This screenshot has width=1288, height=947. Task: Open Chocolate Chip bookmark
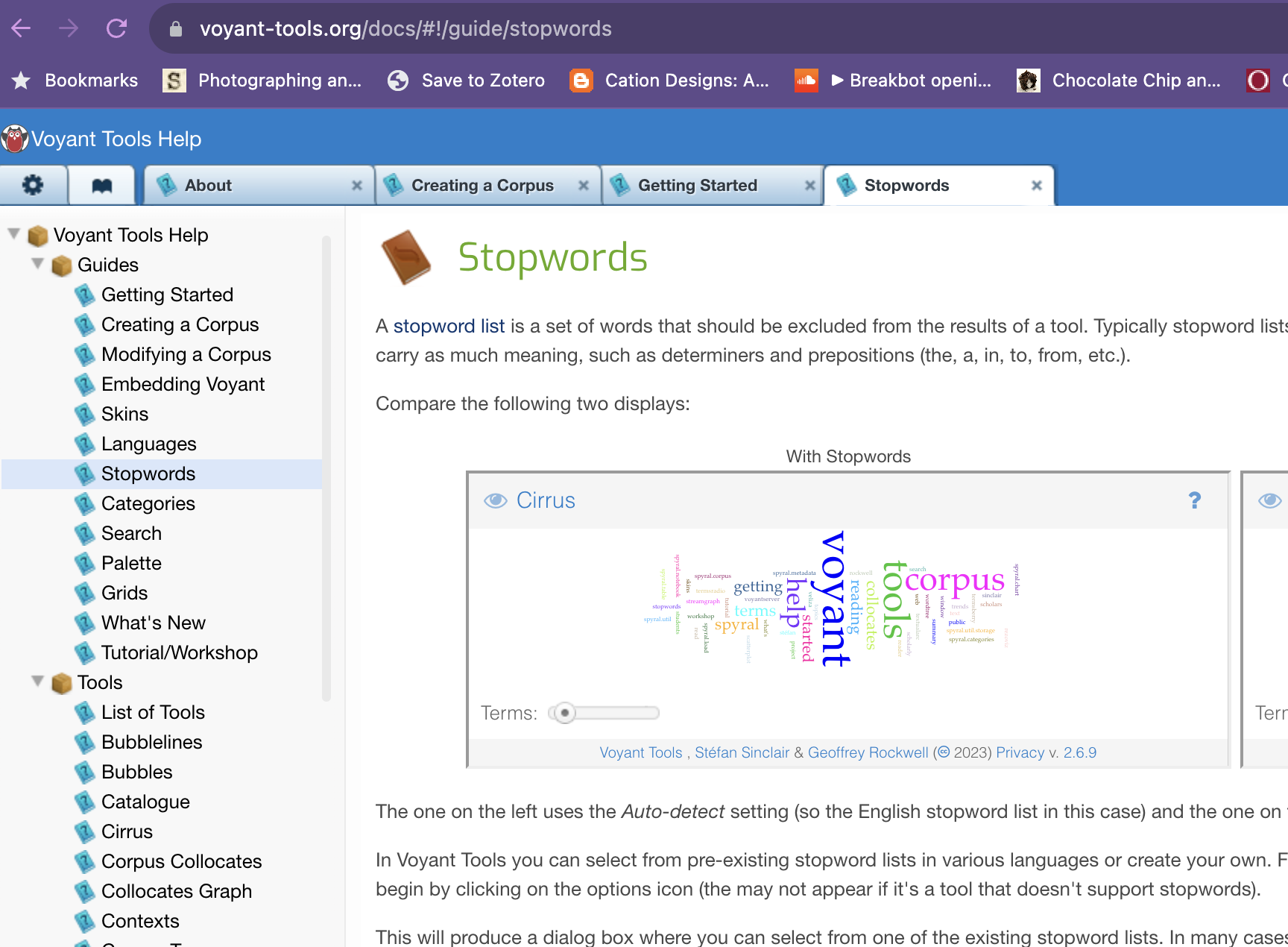pyautogui.click(x=1119, y=81)
